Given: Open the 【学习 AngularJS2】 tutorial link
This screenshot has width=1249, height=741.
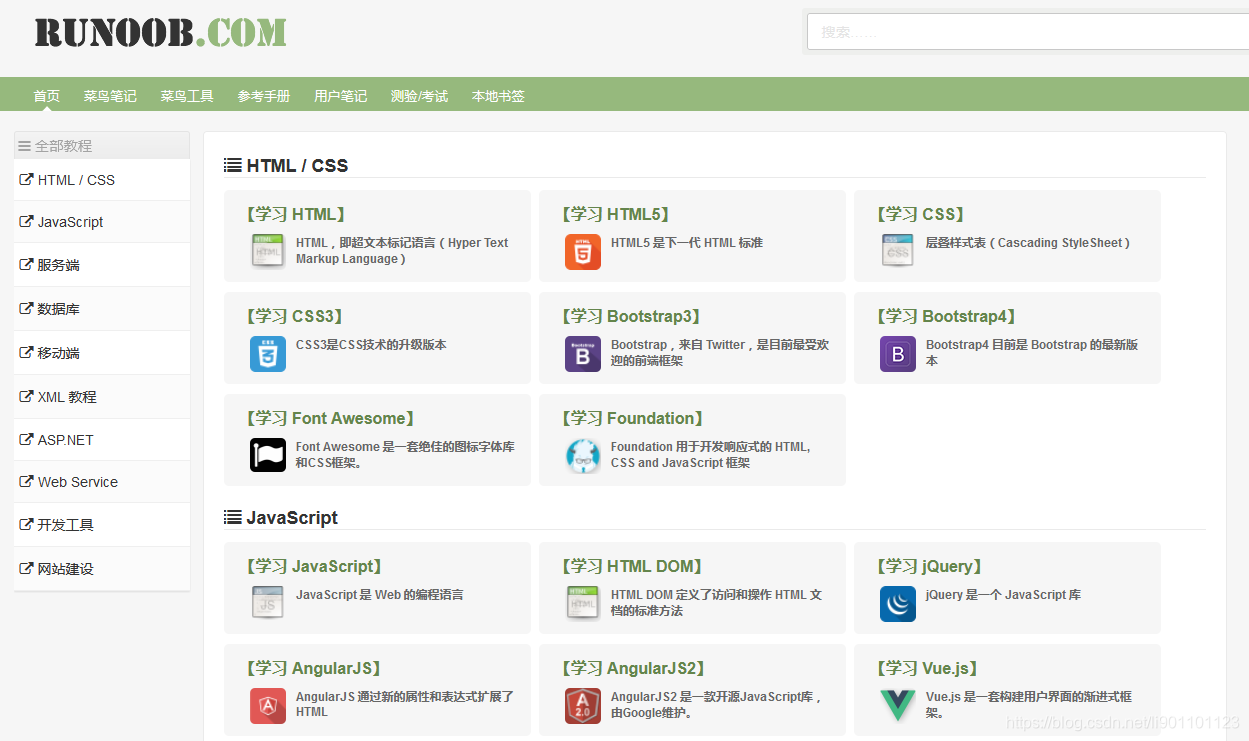Looking at the screenshot, I should coord(633,668).
